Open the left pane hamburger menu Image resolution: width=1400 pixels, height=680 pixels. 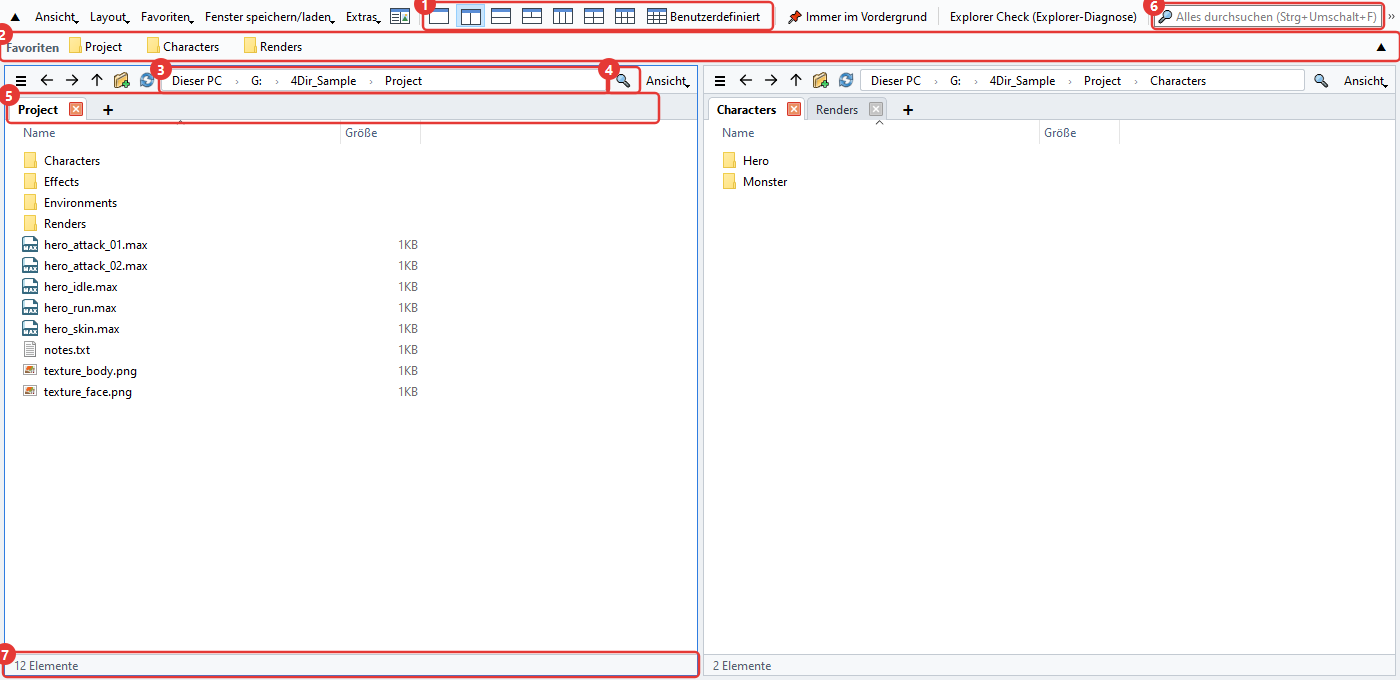(x=21, y=81)
